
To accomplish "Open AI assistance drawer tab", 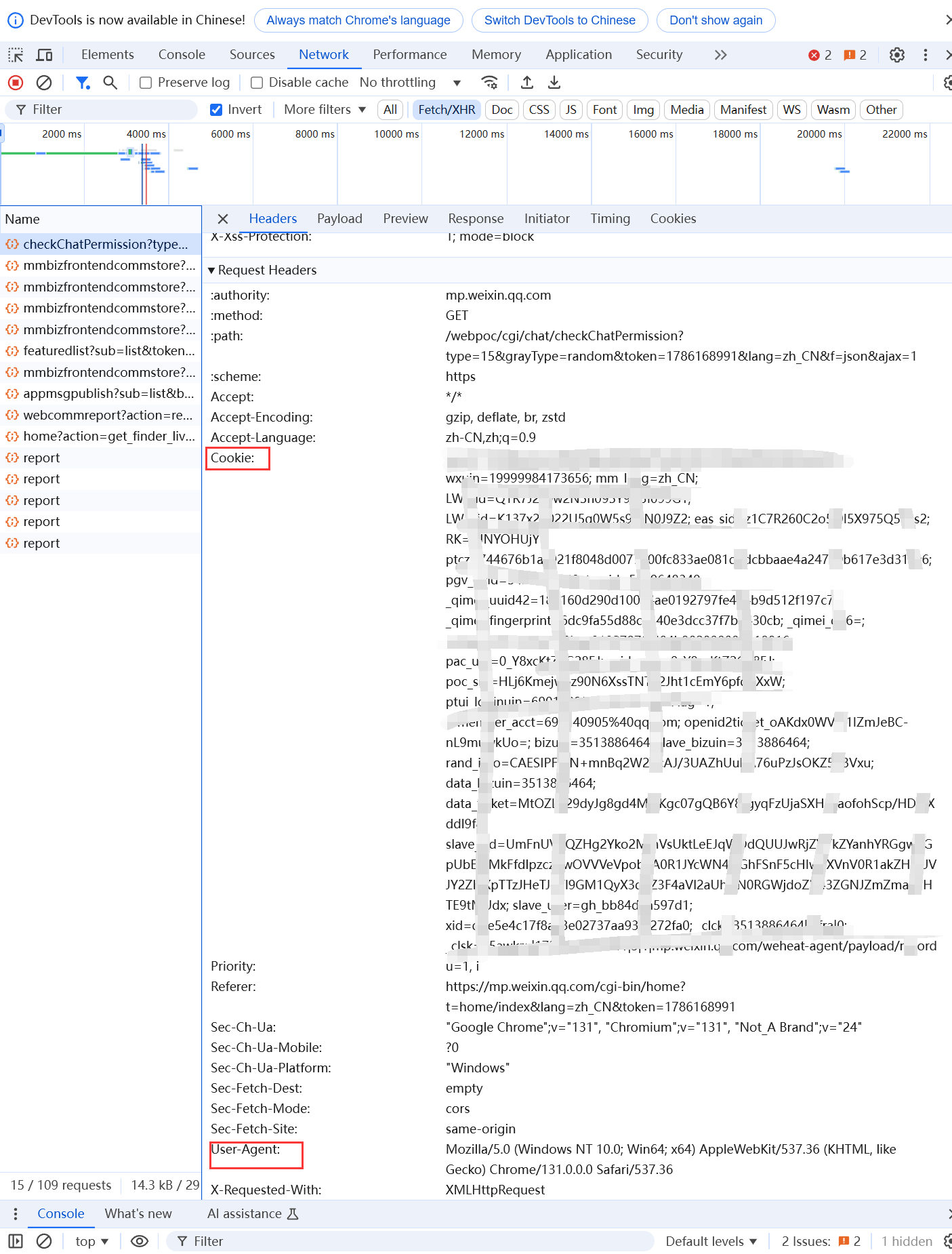I will [253, 1213].
